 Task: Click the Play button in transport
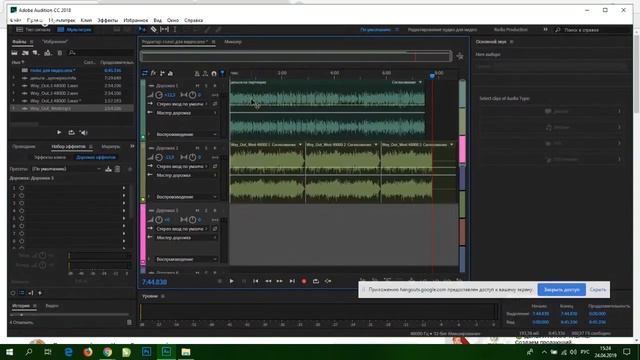tap(231, 281)
